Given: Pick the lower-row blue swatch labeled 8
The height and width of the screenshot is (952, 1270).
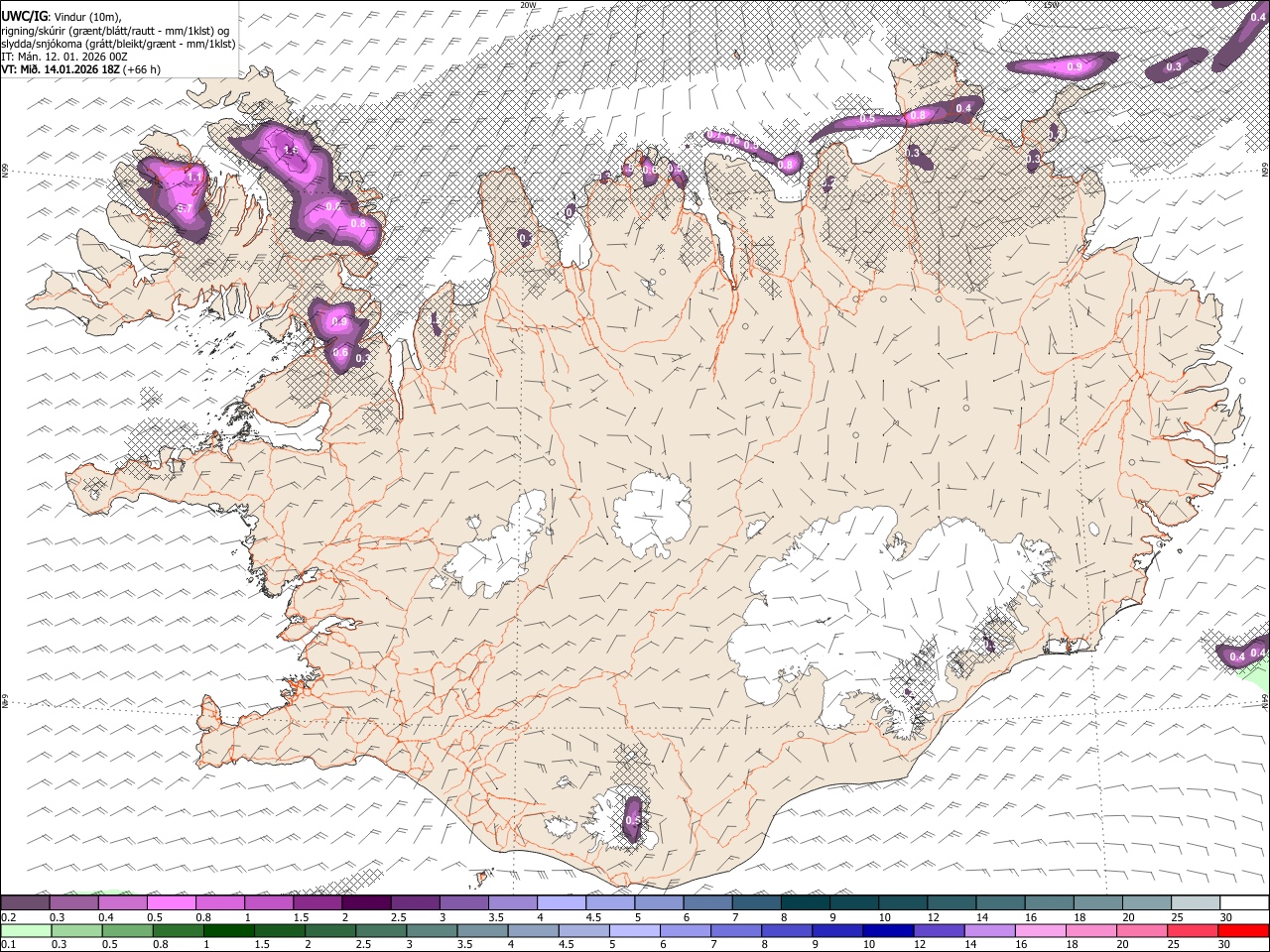Looking at the screenshot, I should [787, 930].
